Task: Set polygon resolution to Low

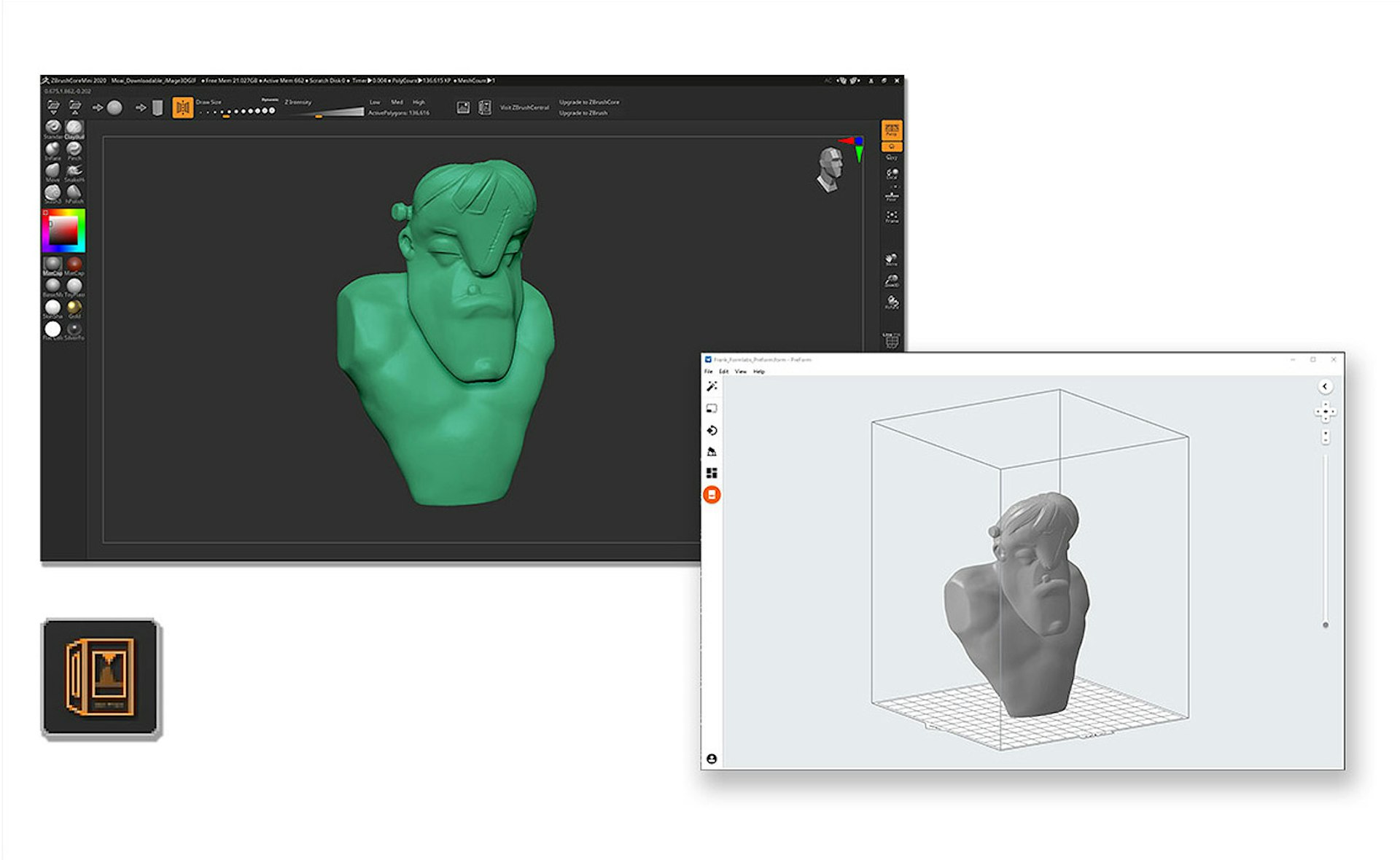Action: [x=375, y=102]
